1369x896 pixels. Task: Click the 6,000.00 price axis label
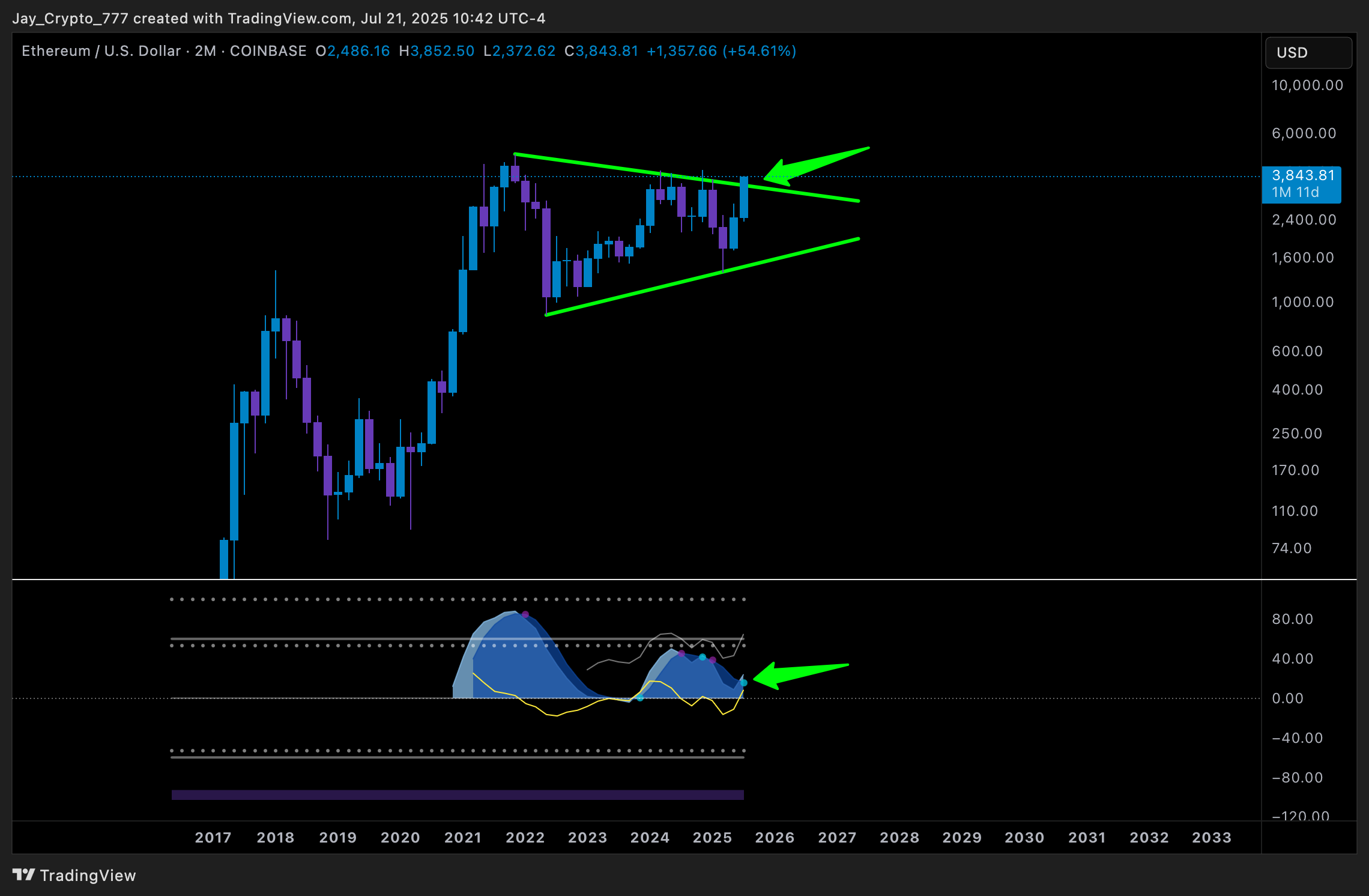click(x=1304, y=133)
